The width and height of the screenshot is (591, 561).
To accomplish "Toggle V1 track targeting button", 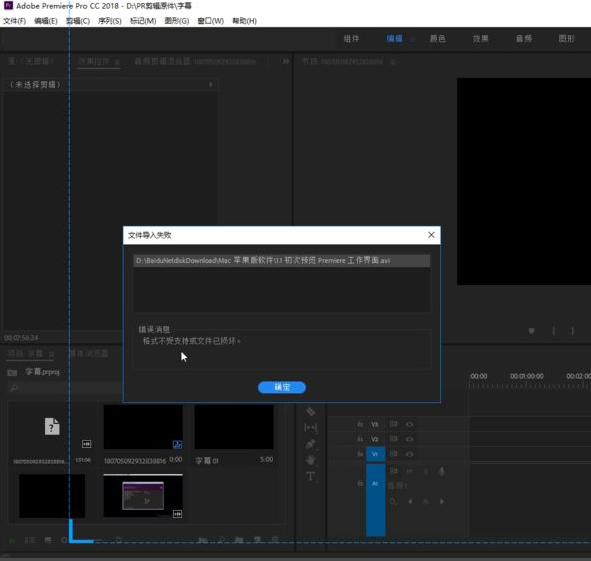I will click(375, 454).
